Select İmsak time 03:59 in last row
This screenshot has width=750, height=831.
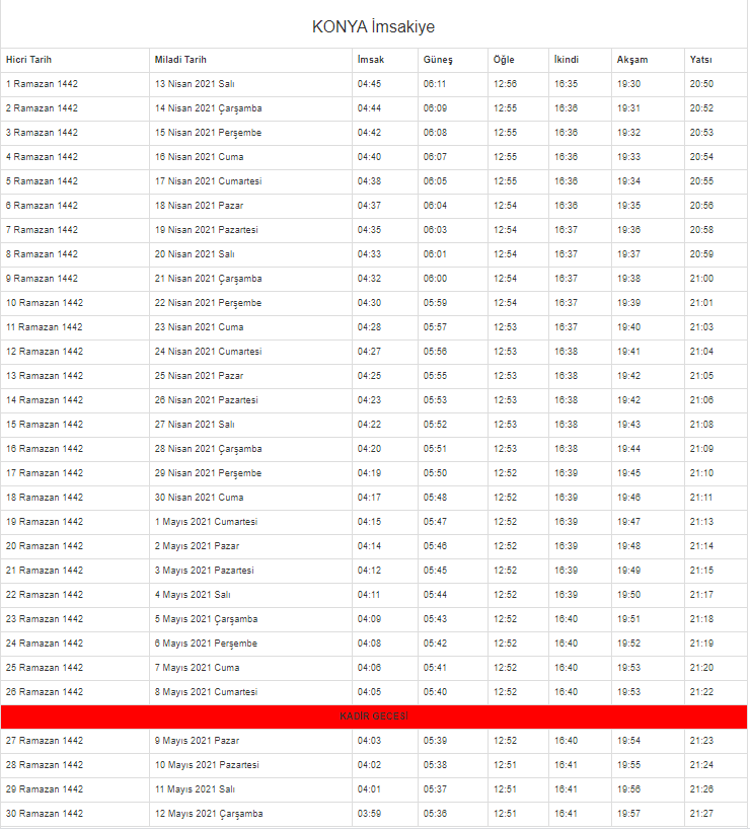[369, 814]
